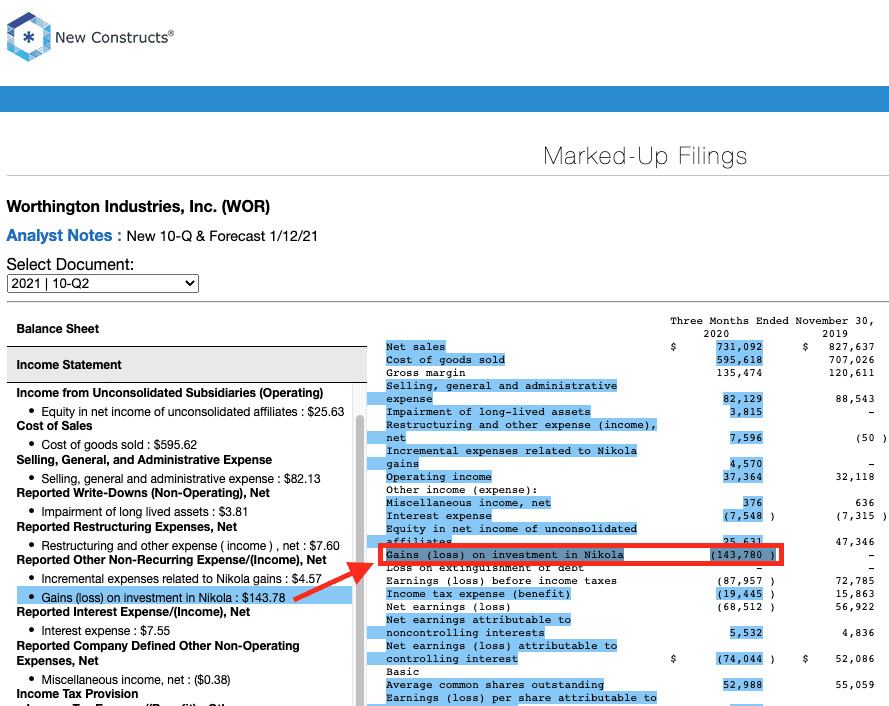The image size is (889, 706).
Task: Select 'Selling, general and administrative expense : $82.13'
Action: coord(181,479)
